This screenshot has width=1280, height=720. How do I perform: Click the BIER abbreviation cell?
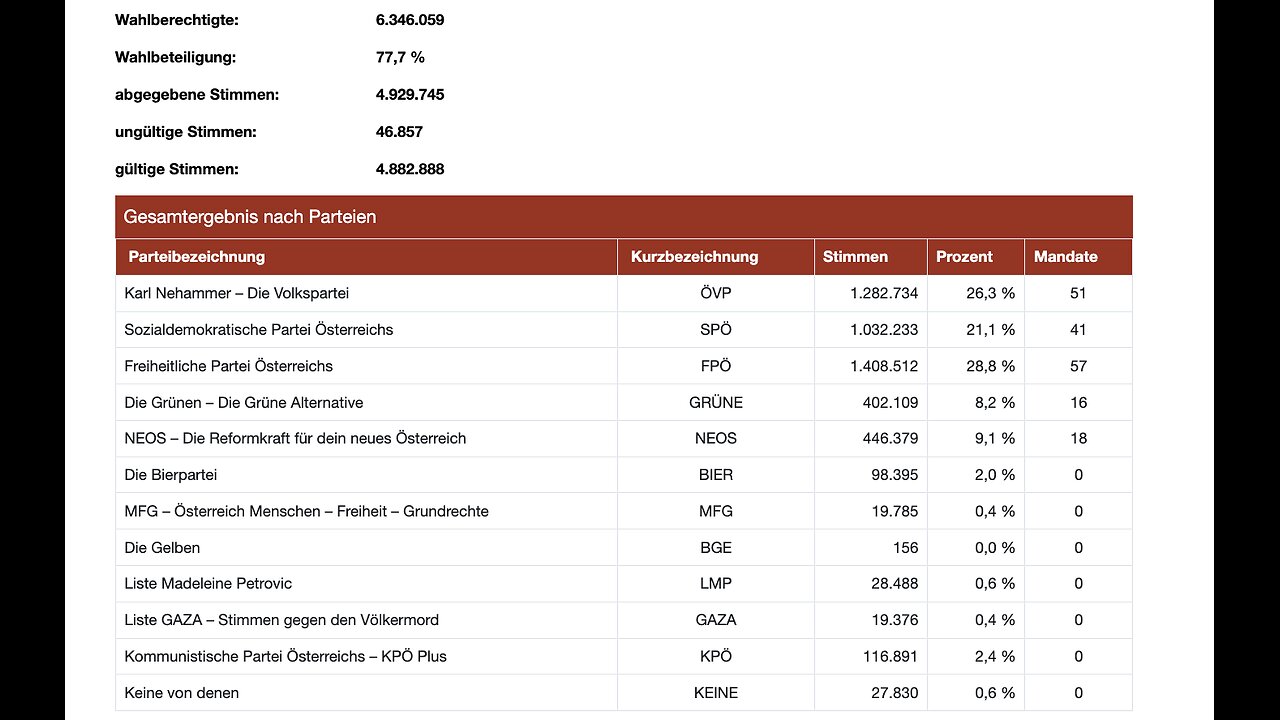click(716, 475)
